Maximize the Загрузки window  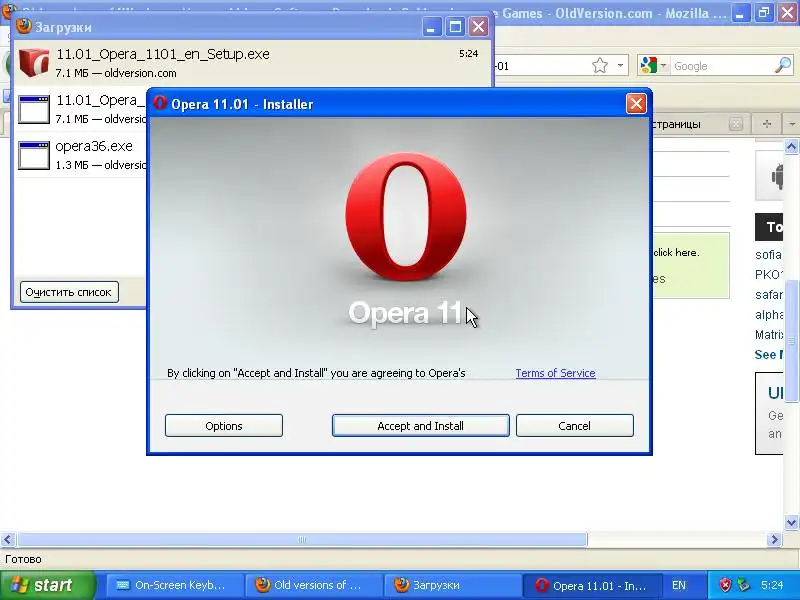pyautogui.click(x=455, y=27)
